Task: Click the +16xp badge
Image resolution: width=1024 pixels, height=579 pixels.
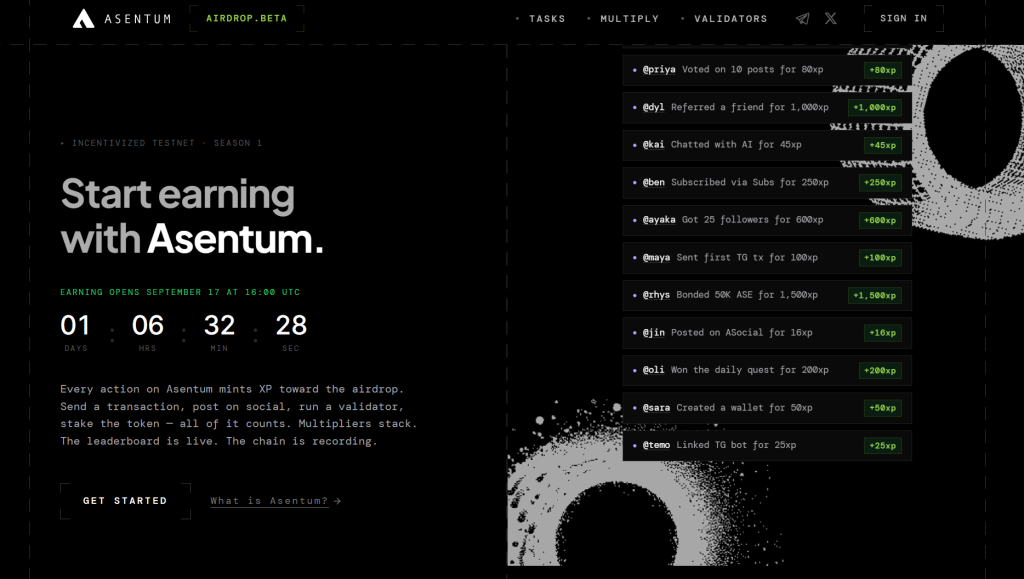Action: coord(882,333)
